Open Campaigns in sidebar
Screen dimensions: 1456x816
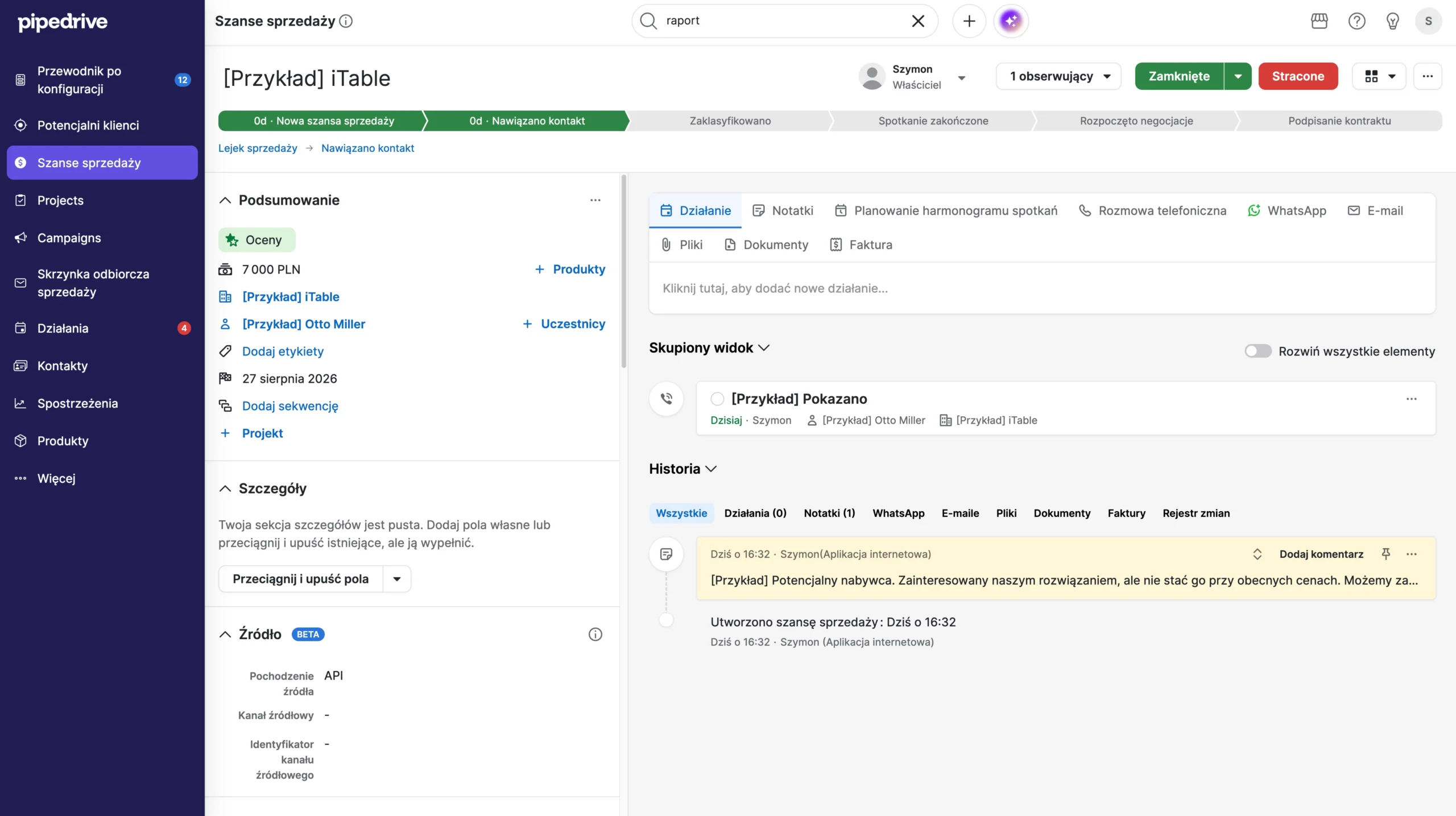point(102,238)
